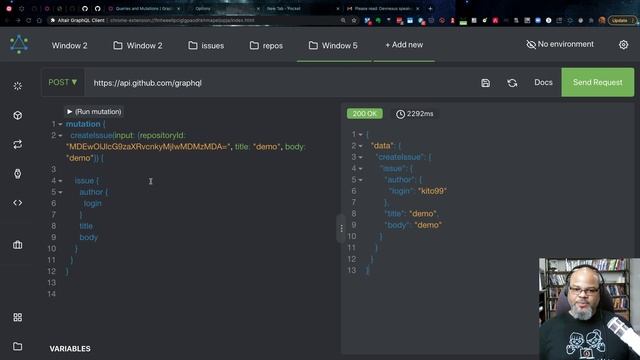This screenshot has height=360, width=640.
Task: Click the webcam video thumbnail
Action: tap(589, 309)
